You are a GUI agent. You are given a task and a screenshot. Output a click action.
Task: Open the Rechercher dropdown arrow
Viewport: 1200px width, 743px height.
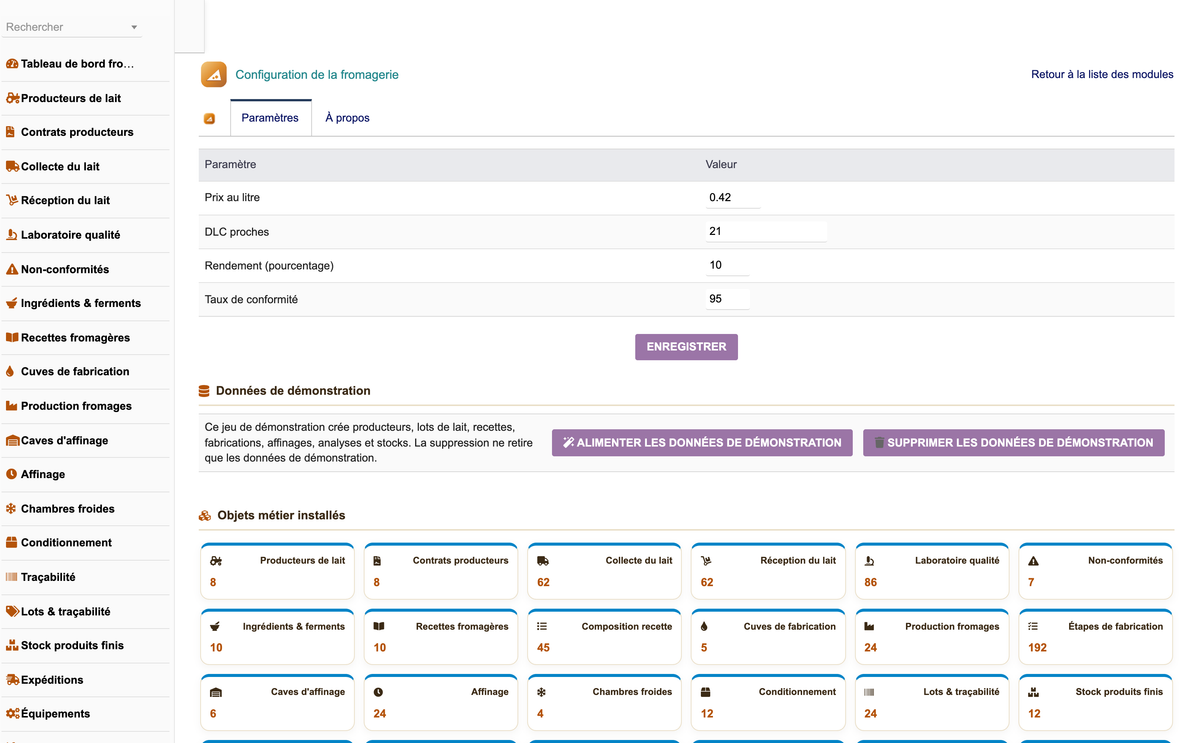(x=135, y=27)
